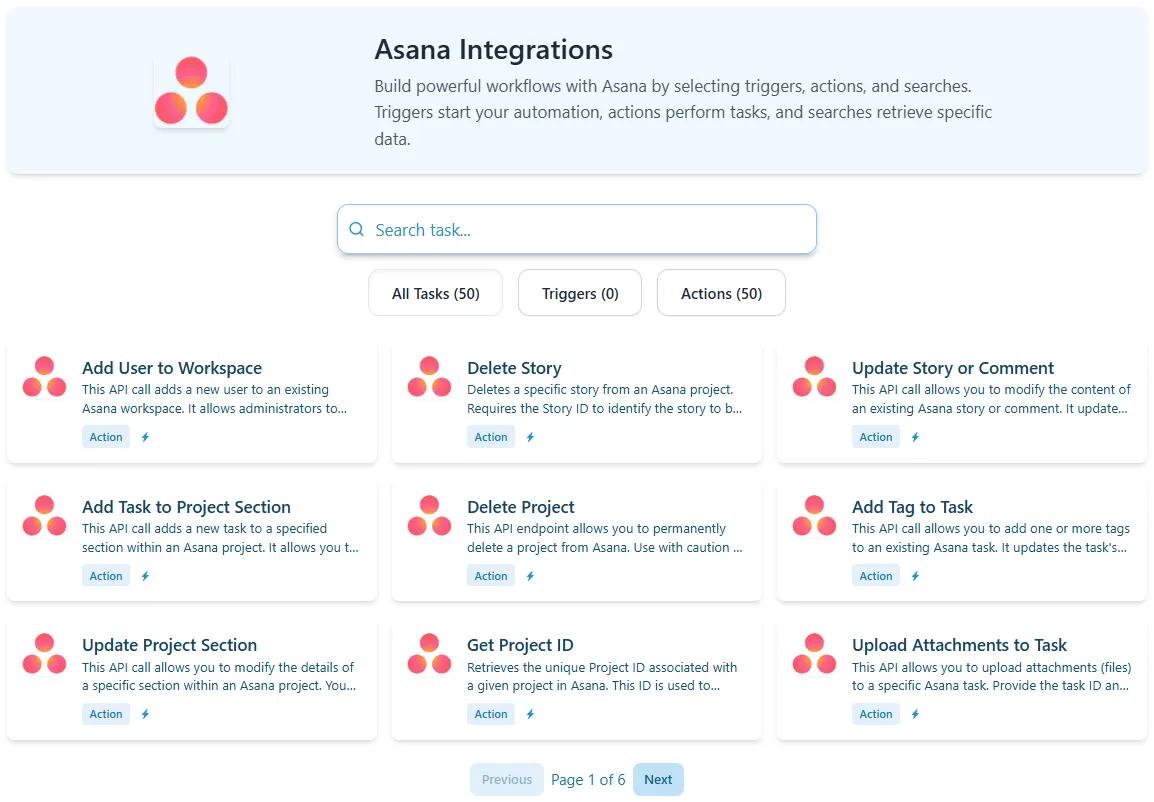Click lightning bolt icon on Get Project ID card
The image size is (1154, 802).
530,714
